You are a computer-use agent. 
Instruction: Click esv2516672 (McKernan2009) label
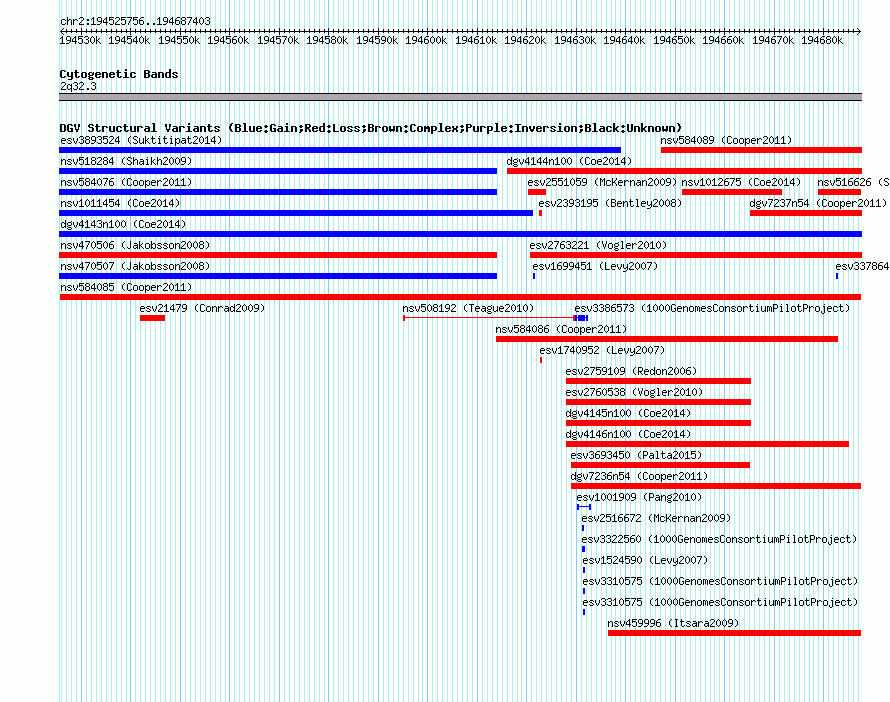[x=656, y=518]
